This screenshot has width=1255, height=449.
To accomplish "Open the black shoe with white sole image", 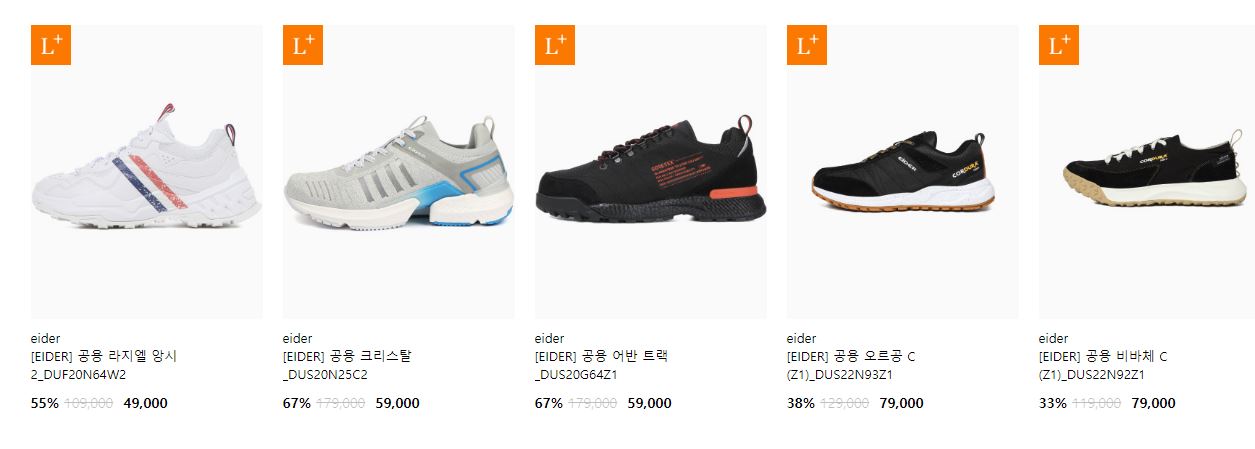I will pos(903,172).
